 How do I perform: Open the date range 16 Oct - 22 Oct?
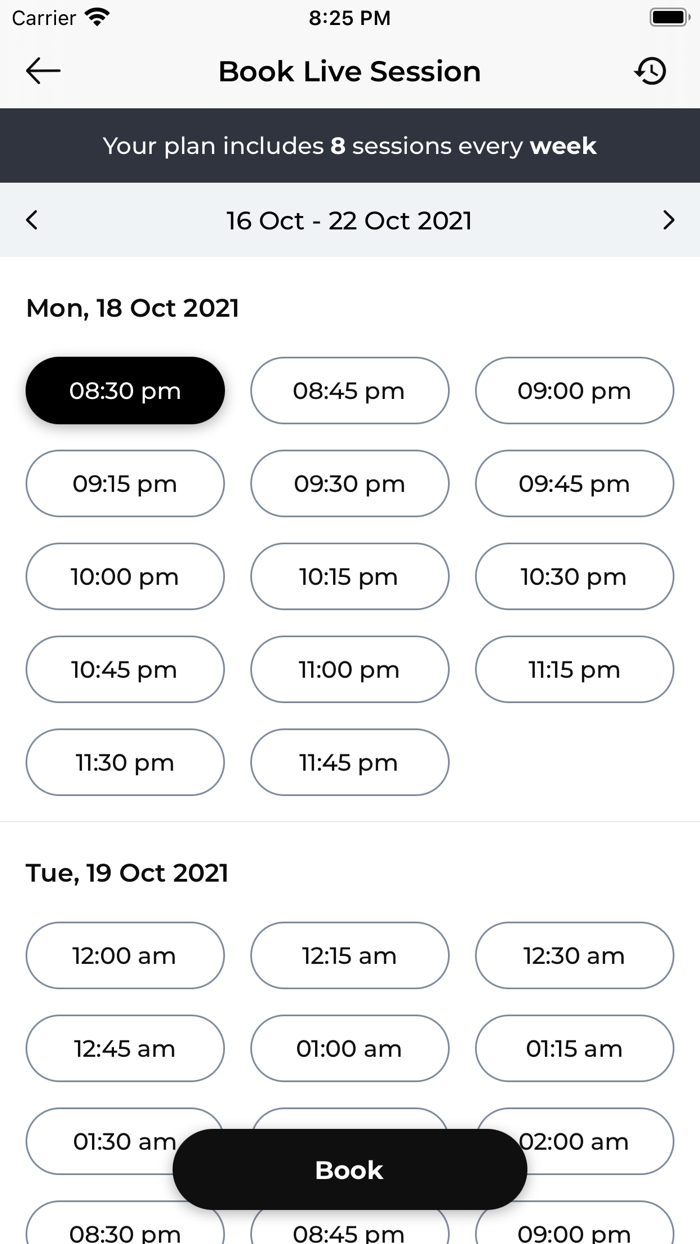point(349,220)
